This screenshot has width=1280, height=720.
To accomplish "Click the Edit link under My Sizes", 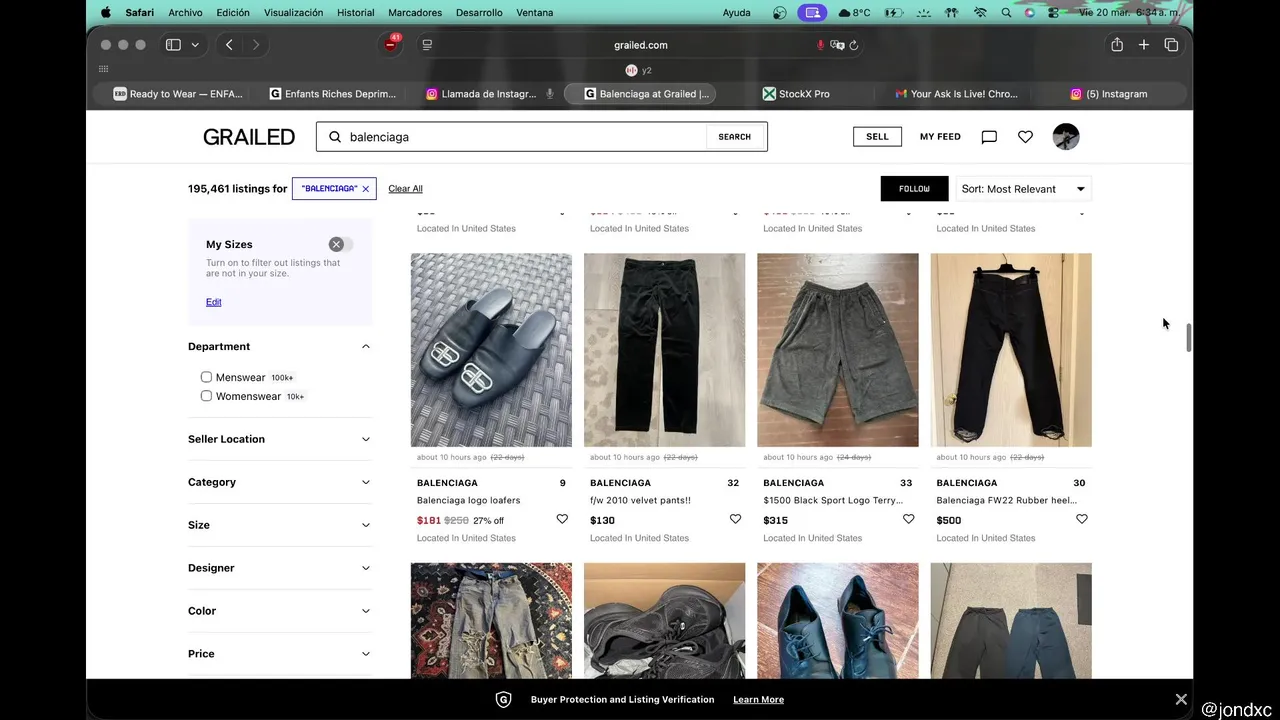I will pyautogui.click(x=214, y=302).
